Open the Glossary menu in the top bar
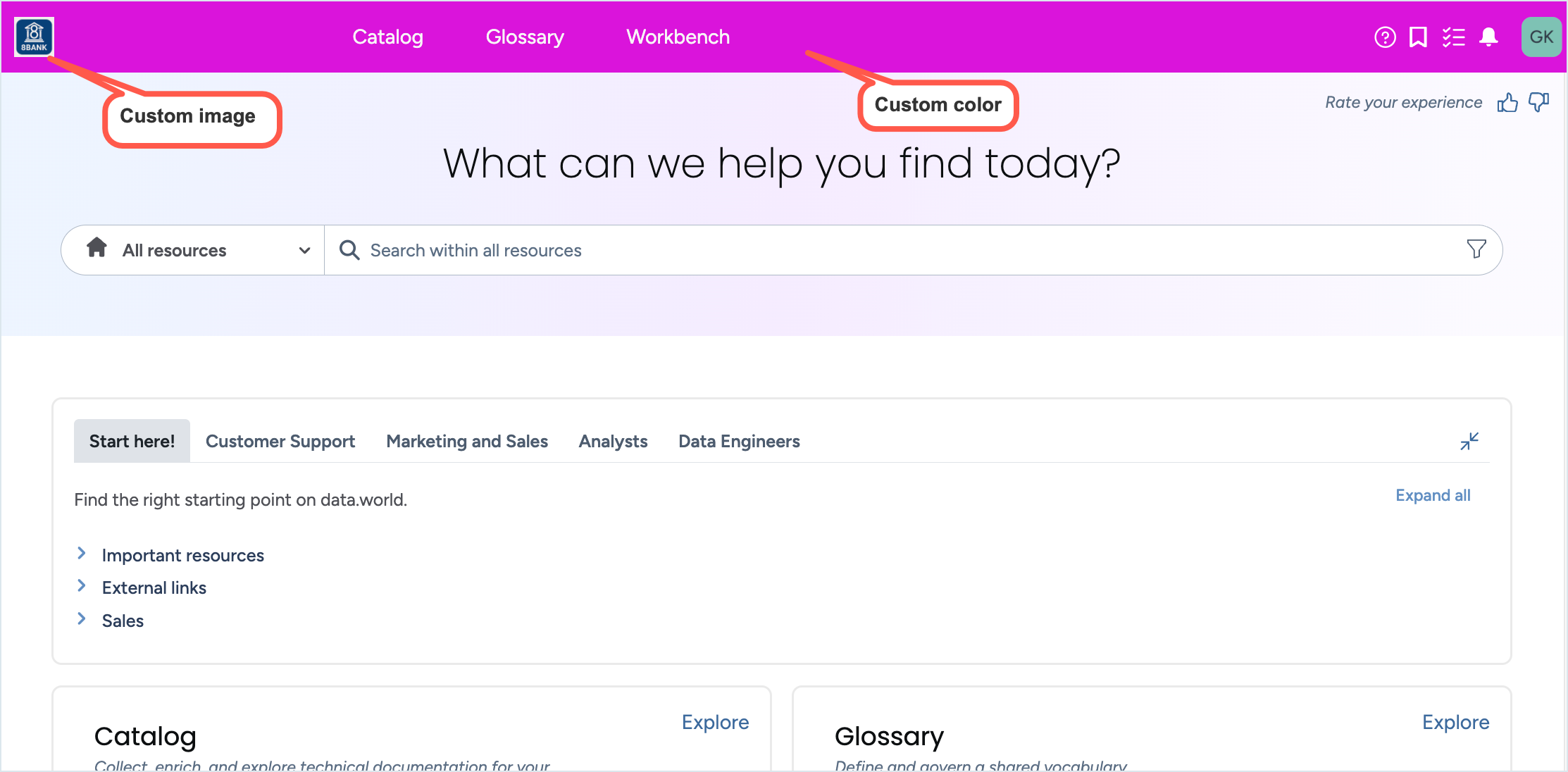1568x772 pixels. click(x=525, y=37)
